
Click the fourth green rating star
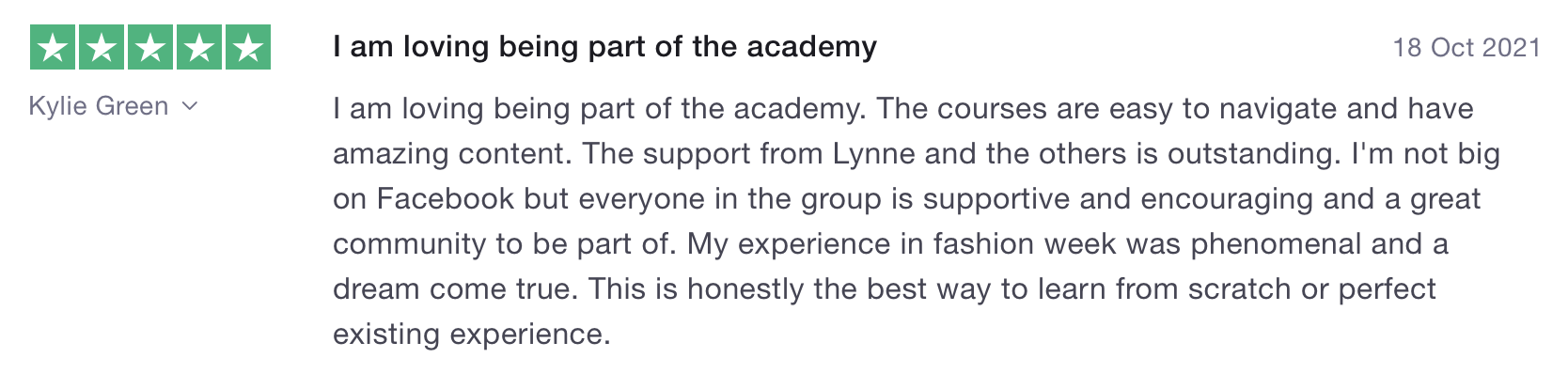click(199, 47)
